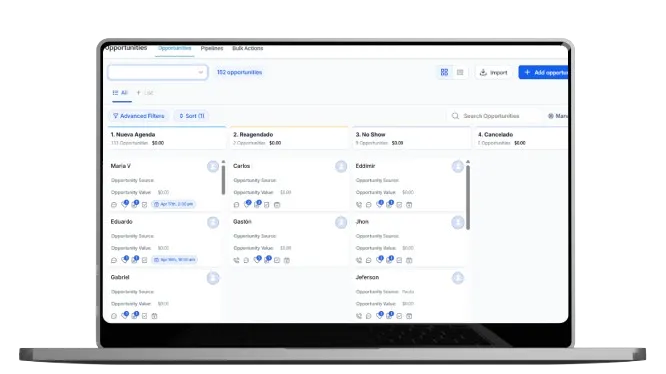
Task: Click the phone icon on Jhon card
Action: coord(359,260)
